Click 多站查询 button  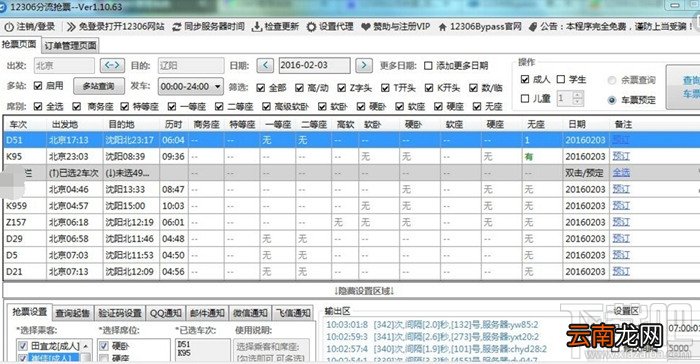(x=99, y=86)
